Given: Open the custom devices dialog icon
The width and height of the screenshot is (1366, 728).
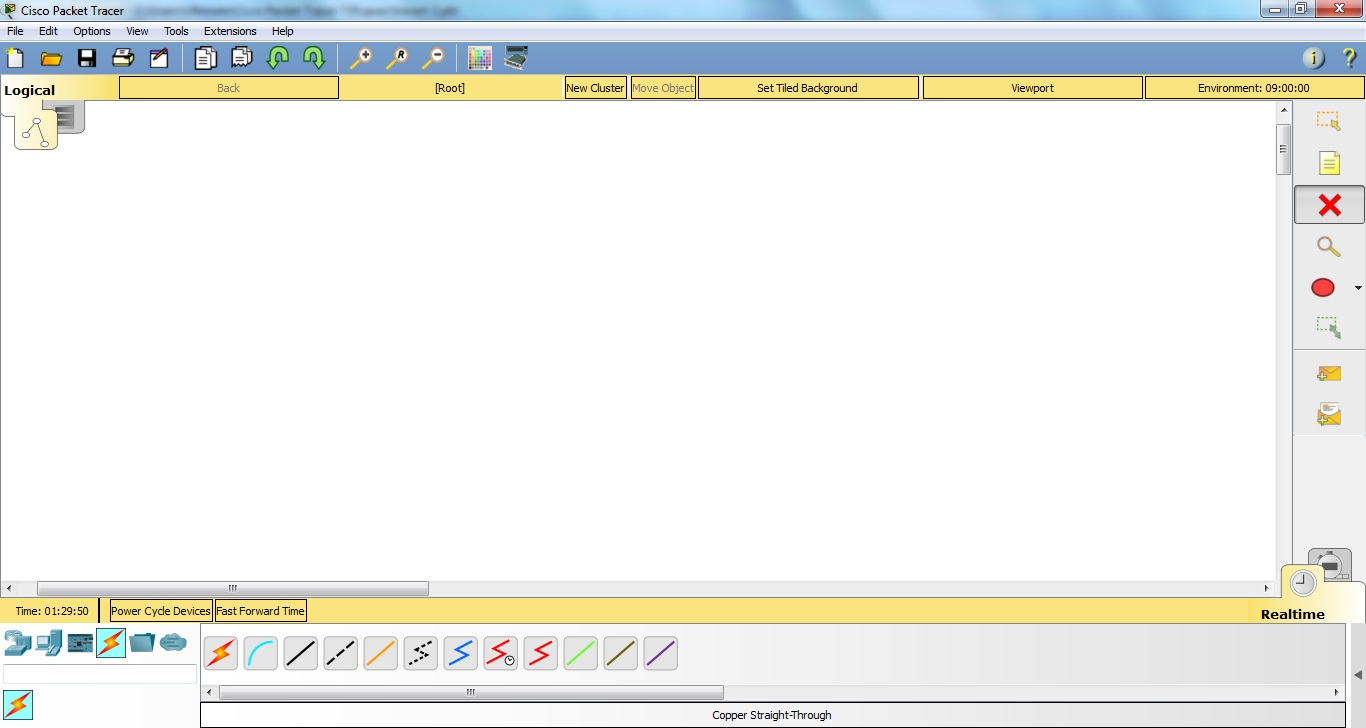Looking at the screenshot, I should [x=516, y=58].
